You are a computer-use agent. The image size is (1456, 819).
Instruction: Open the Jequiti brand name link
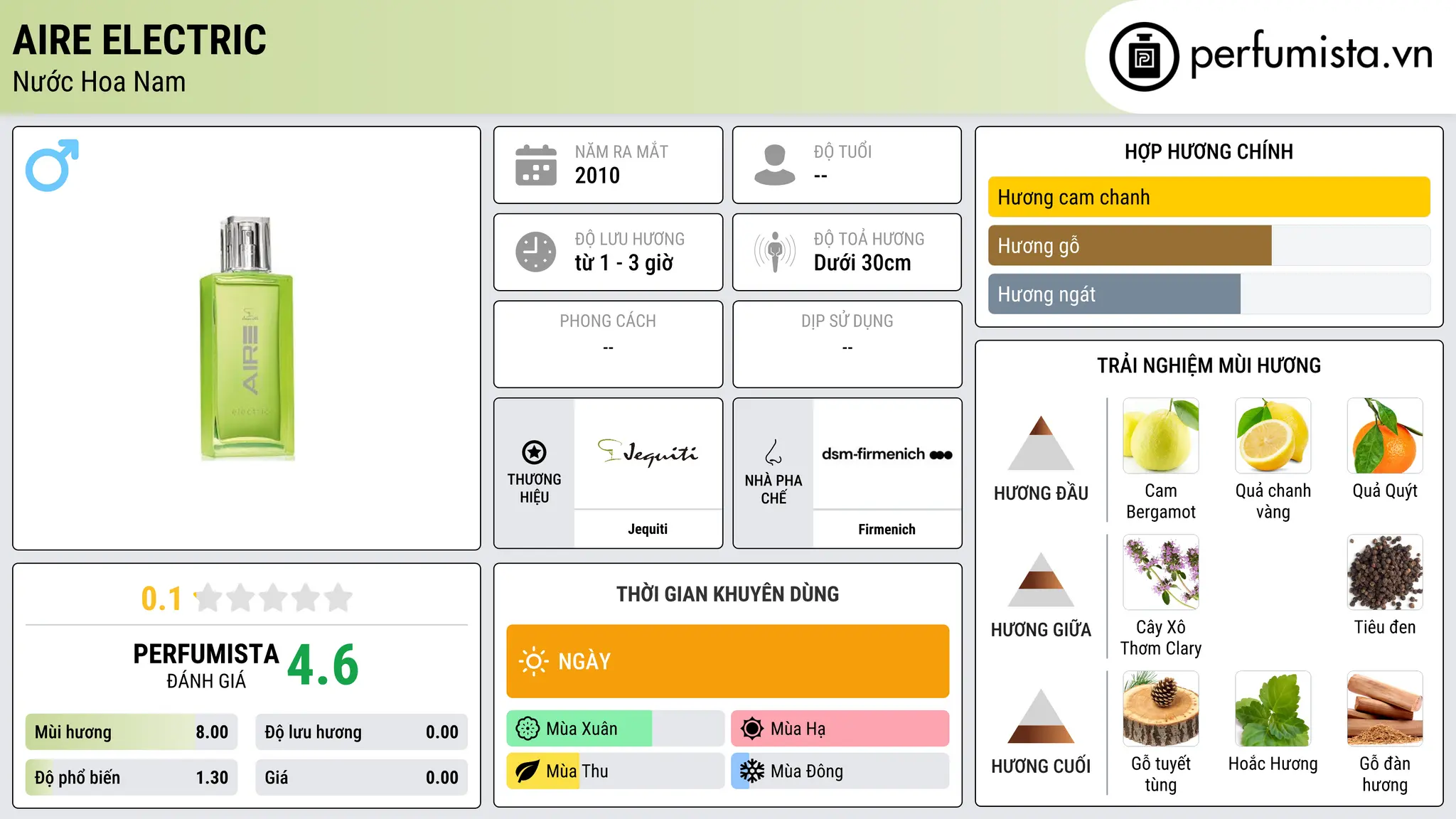click(648, 529)
